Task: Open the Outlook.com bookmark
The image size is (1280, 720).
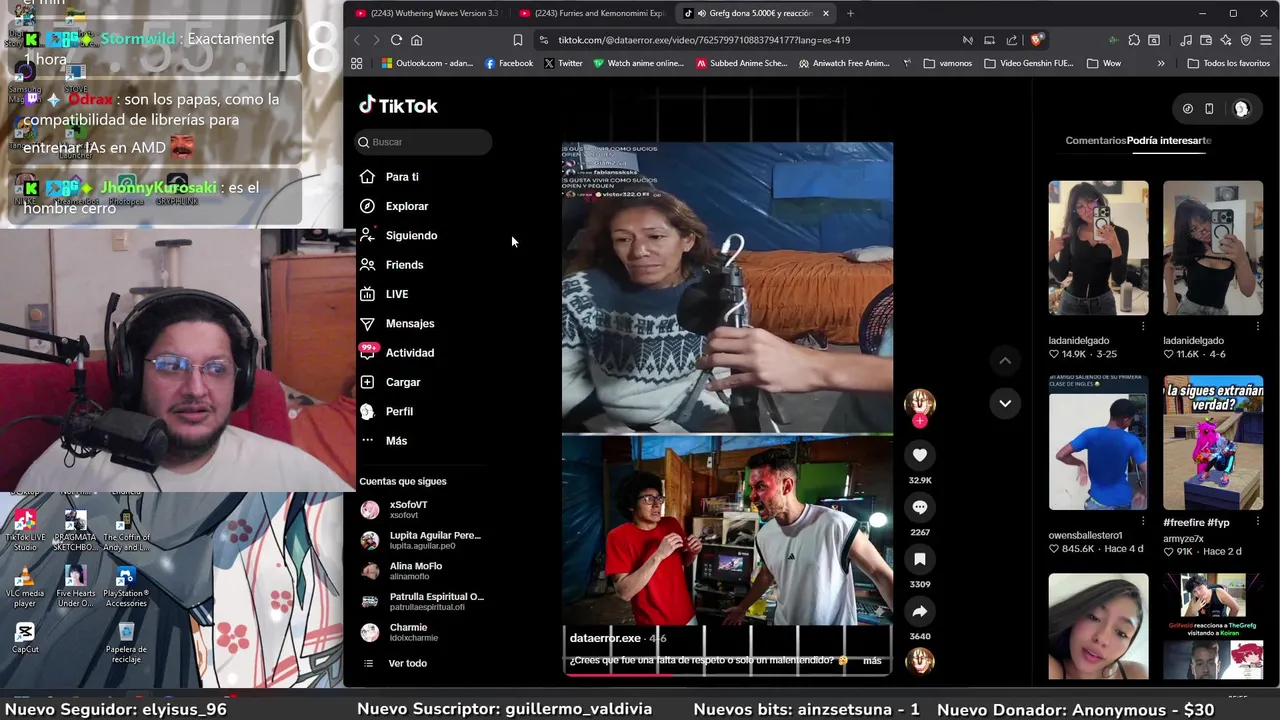Action: pos(427,63)
